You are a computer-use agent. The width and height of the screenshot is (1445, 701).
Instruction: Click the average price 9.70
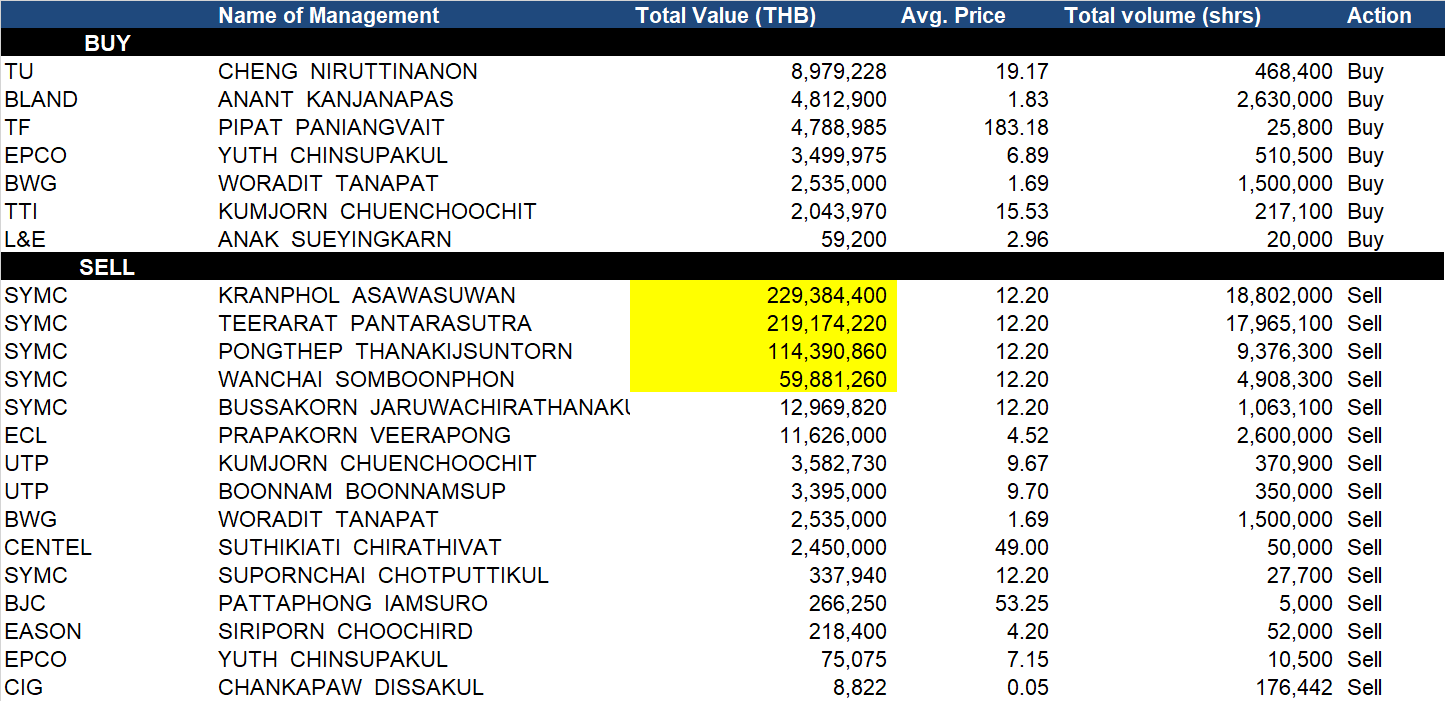click(1028, 491)
